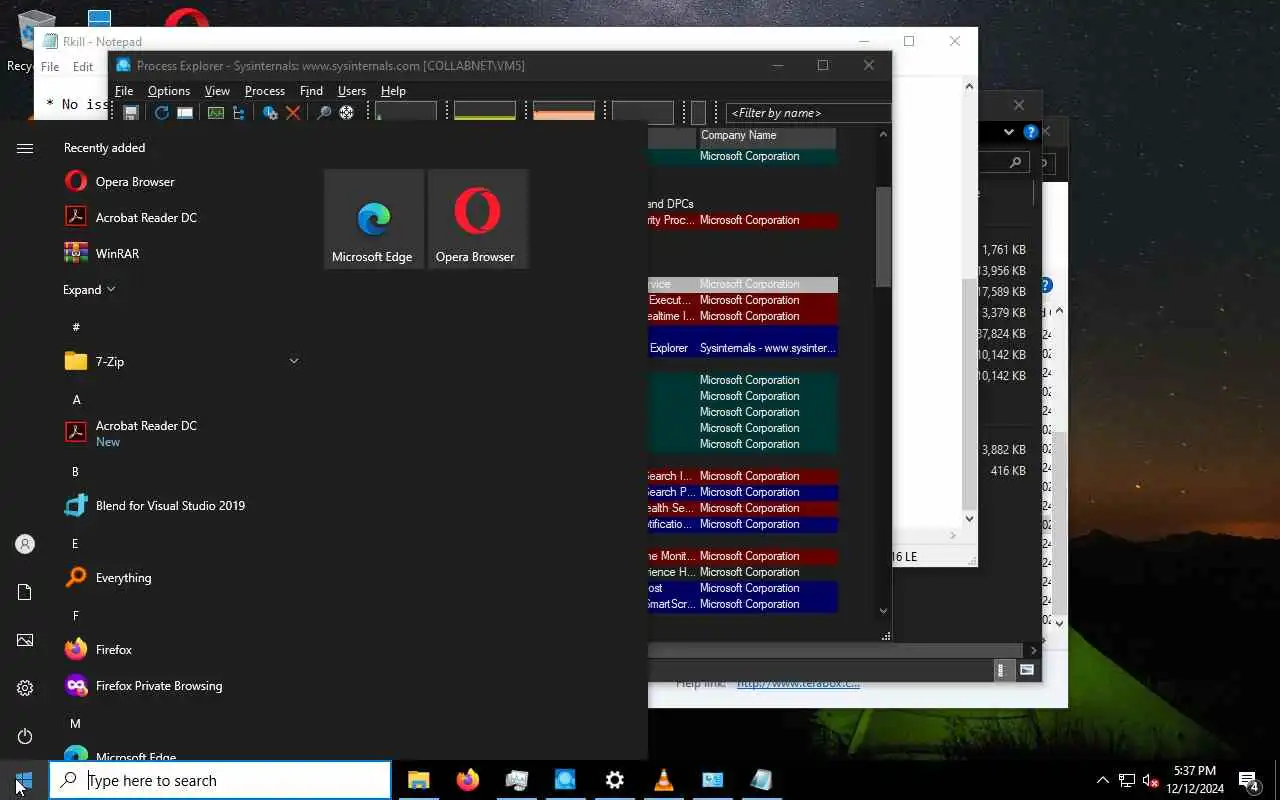Open Firefox Private Browsing
Screen dimensions: 1280x800
point(159,686)
